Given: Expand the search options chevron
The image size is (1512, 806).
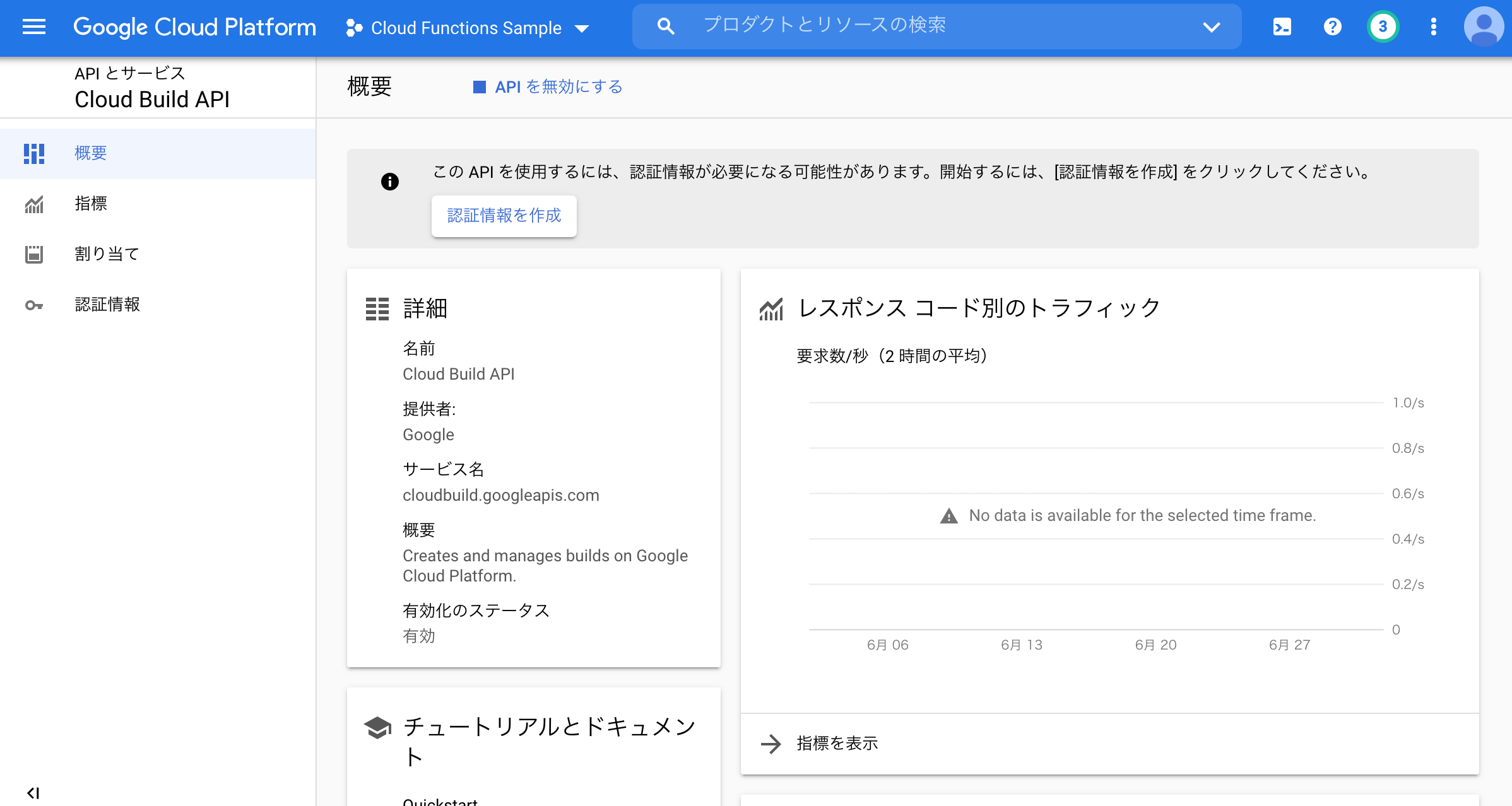Looking at the screenshot, I should pyautogui.click(x=1210, y=27).
